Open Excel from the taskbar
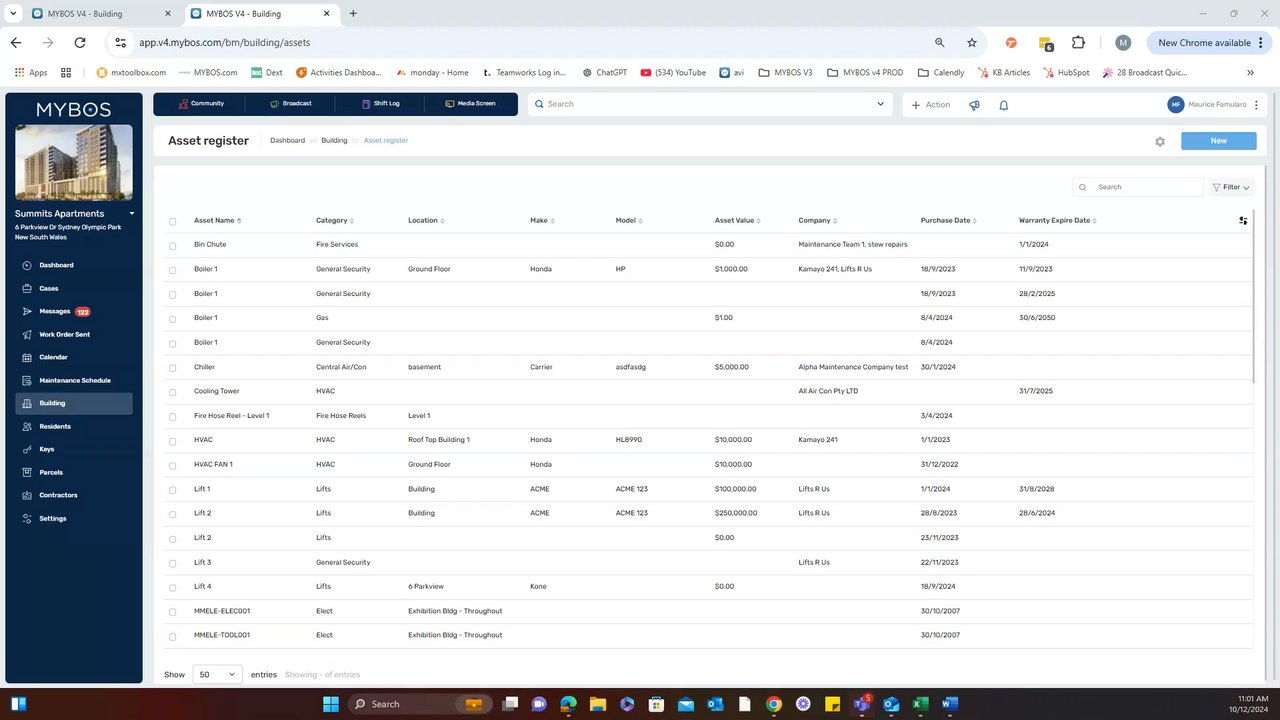1280x720 pixels. 921,704
